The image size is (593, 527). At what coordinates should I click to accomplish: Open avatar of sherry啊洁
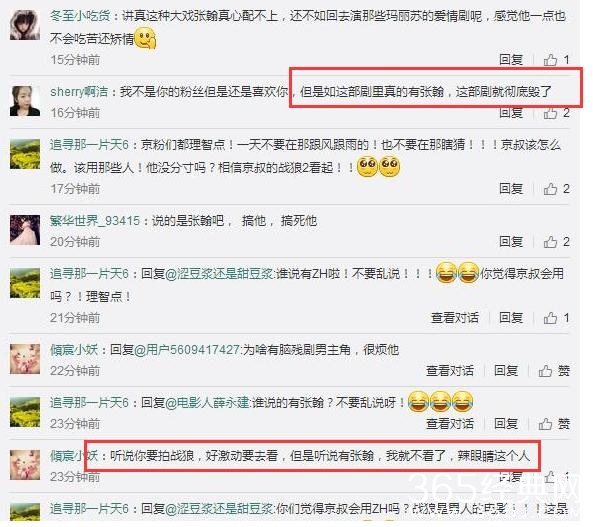point(25,101)
